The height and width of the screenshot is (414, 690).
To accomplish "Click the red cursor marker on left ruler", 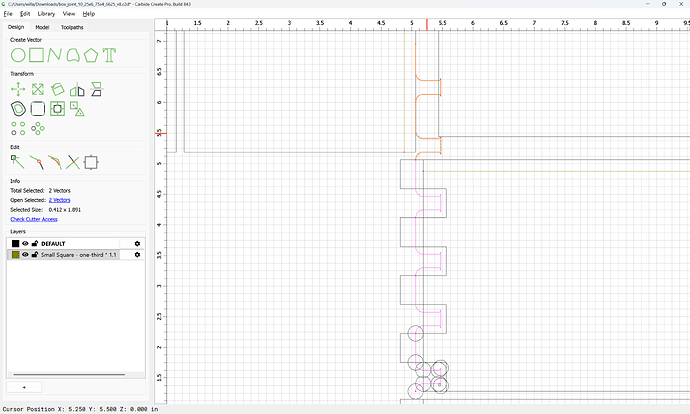I will [x=161, y=133].
